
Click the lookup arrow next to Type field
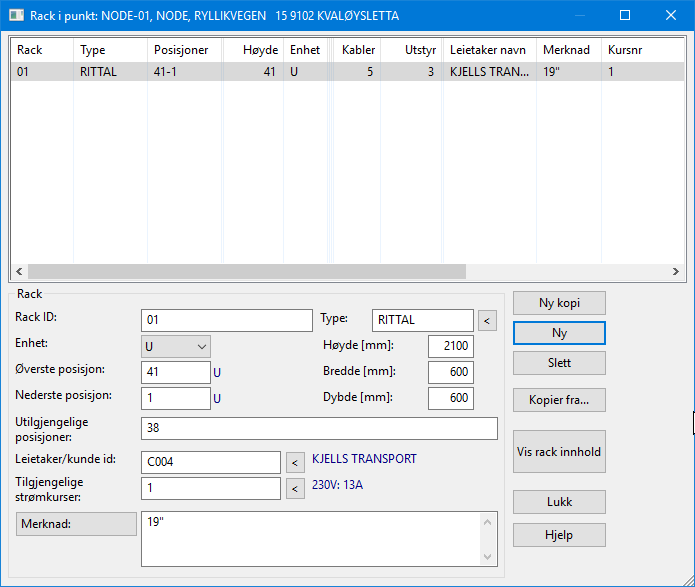click(x=487, y=321)
